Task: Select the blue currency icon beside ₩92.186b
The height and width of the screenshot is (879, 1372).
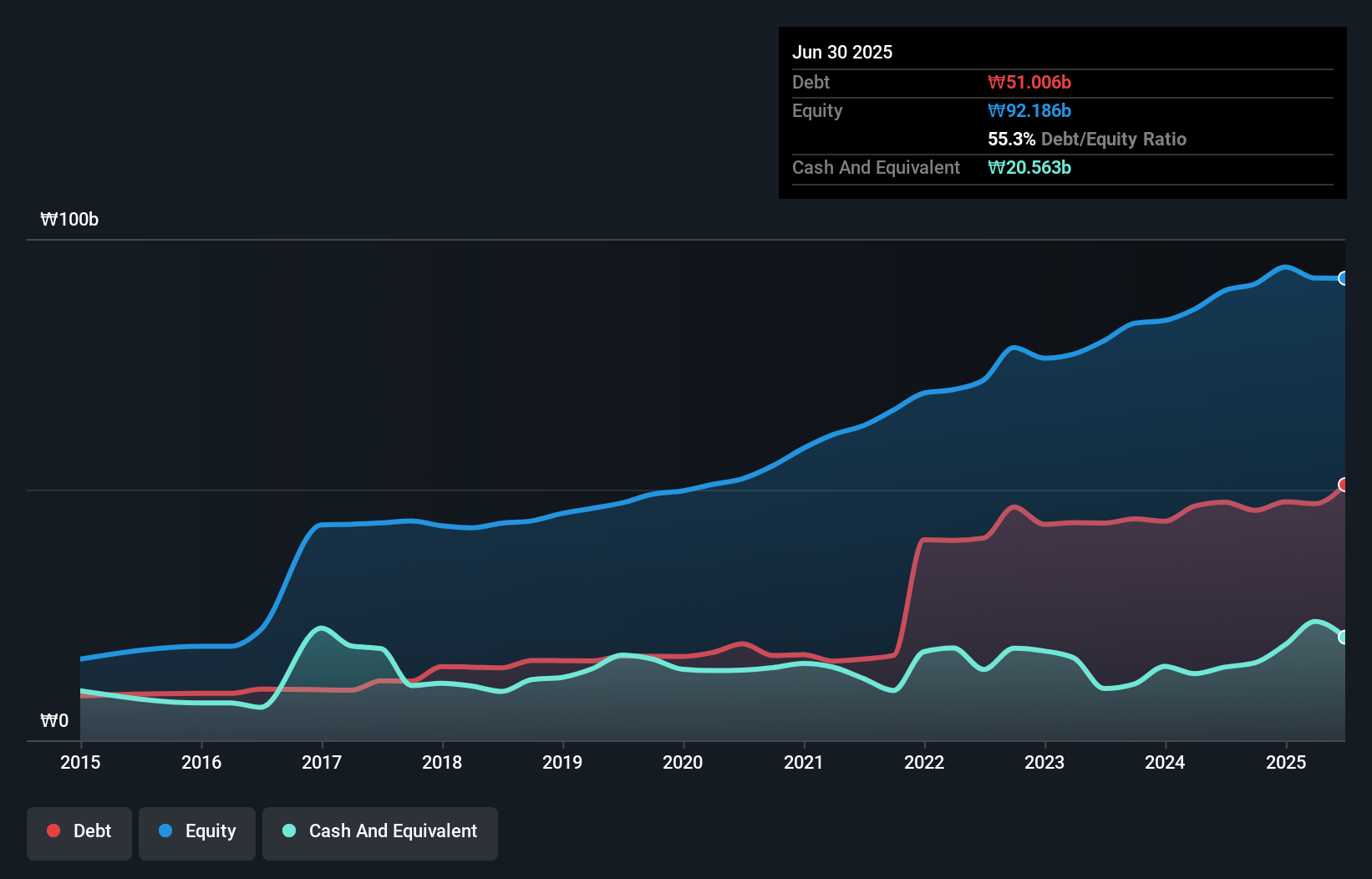Action: point(995,110)
